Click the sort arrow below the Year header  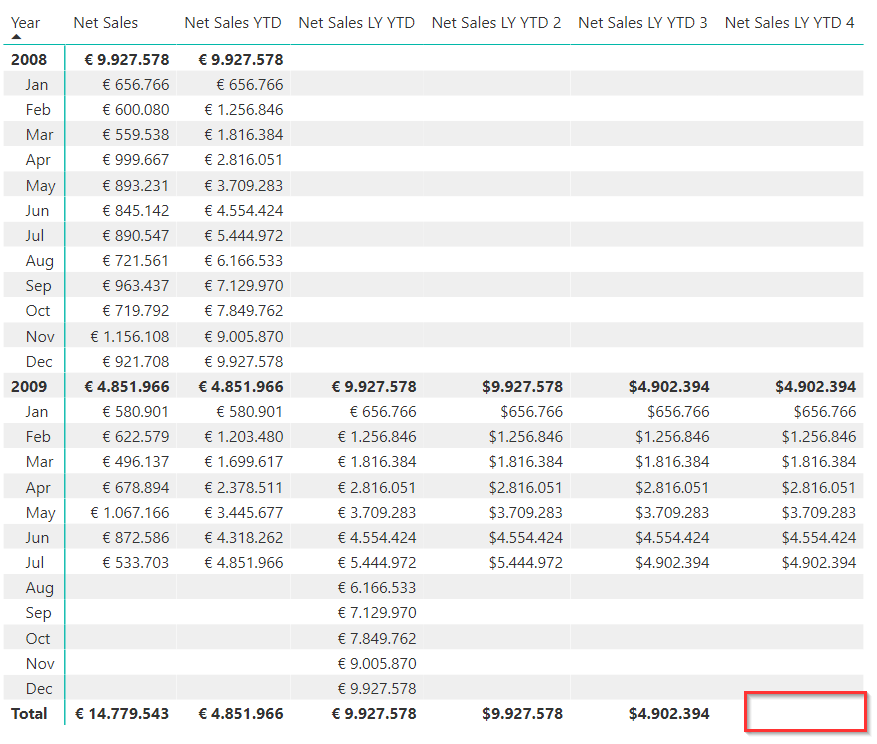tap(17, 36)
